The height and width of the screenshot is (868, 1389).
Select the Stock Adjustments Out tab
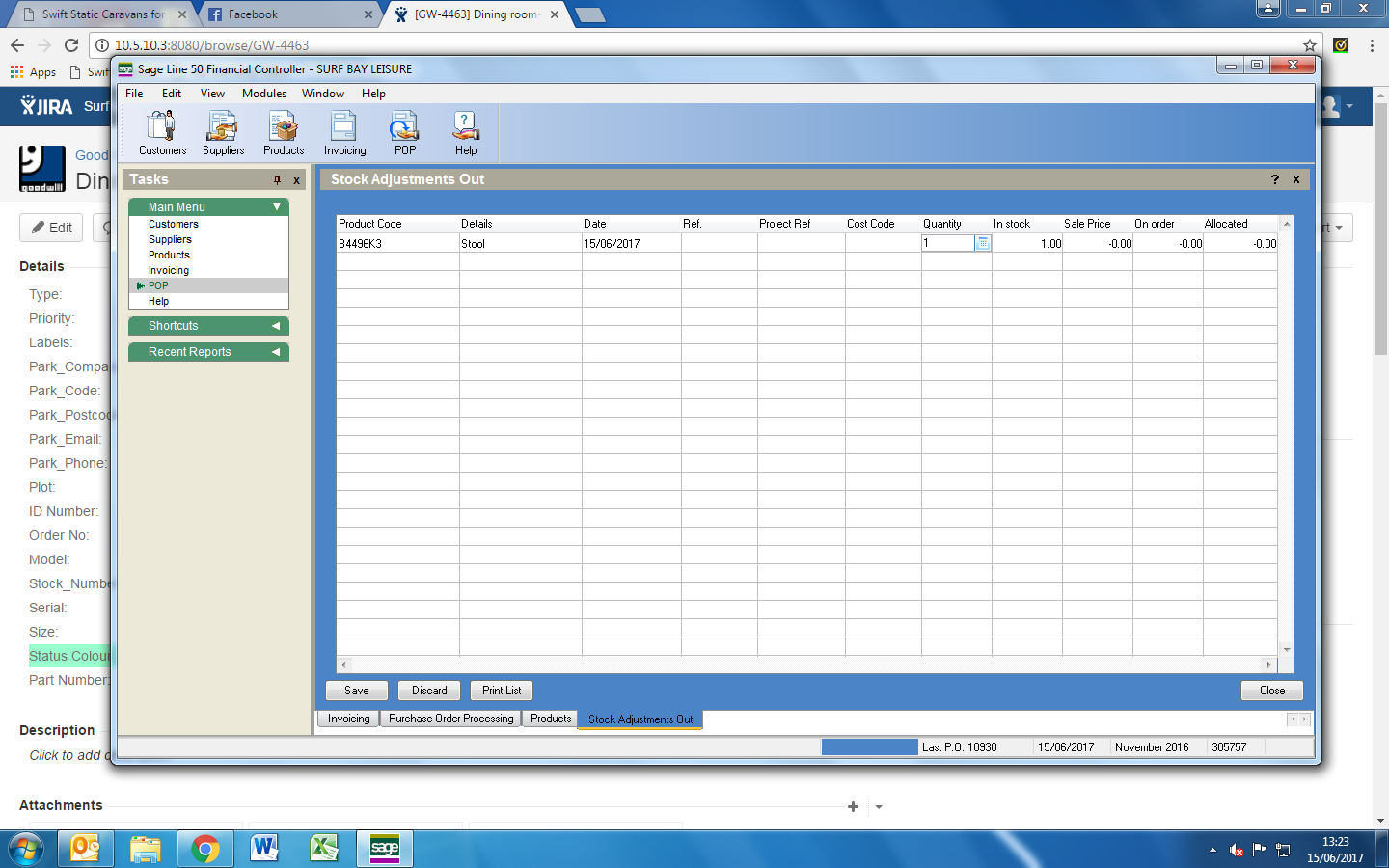click(640, 719)
